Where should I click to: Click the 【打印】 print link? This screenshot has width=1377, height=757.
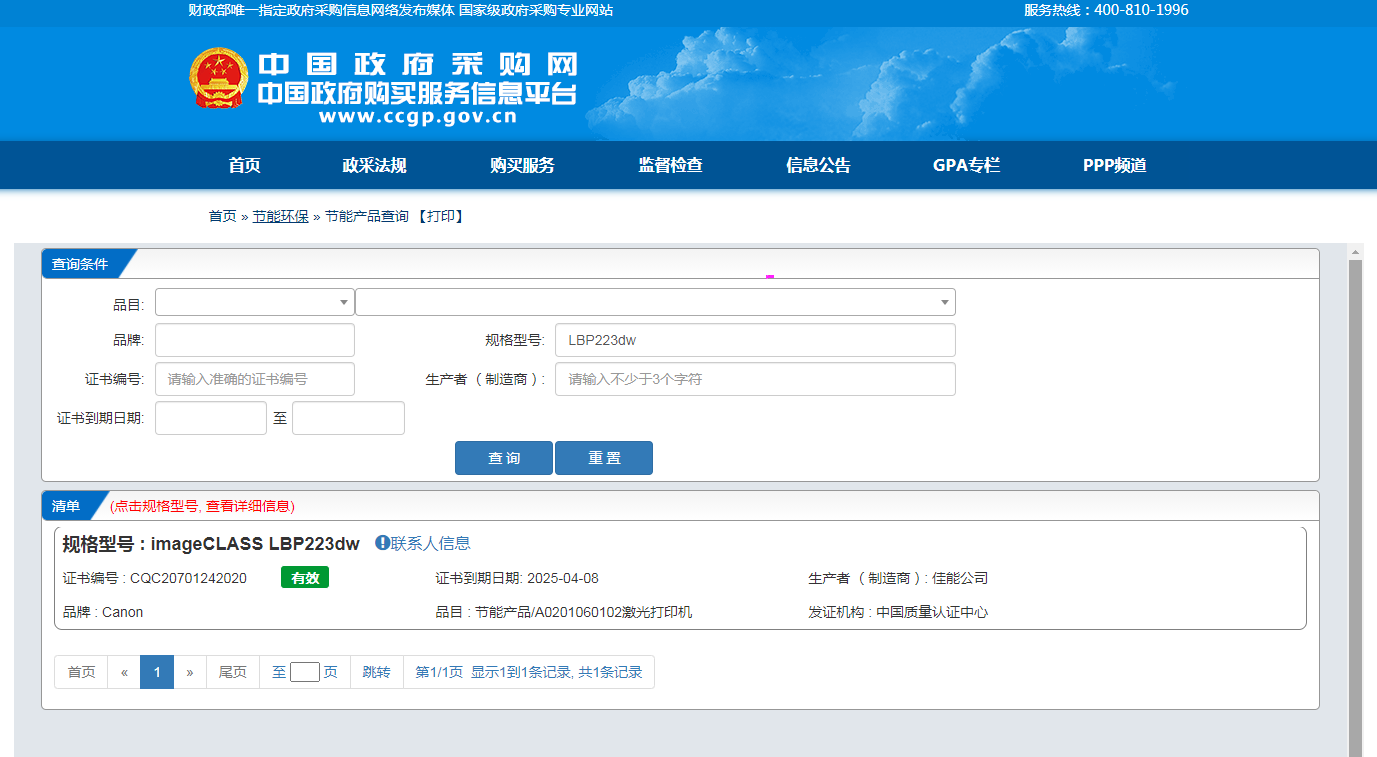[440, 216]
